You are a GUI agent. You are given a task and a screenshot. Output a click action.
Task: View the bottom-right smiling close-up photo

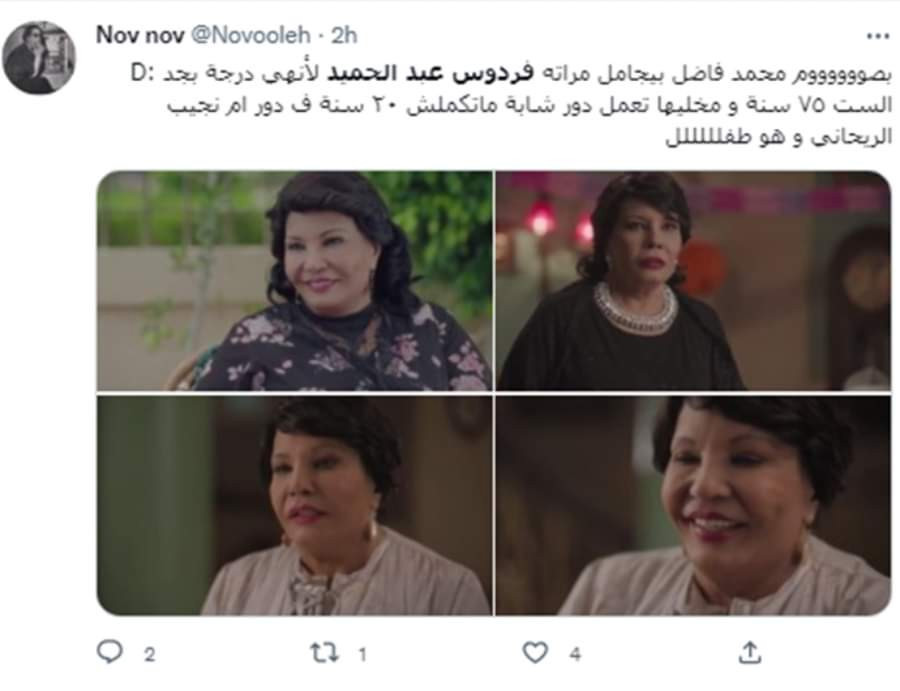(x=693, y=506)
